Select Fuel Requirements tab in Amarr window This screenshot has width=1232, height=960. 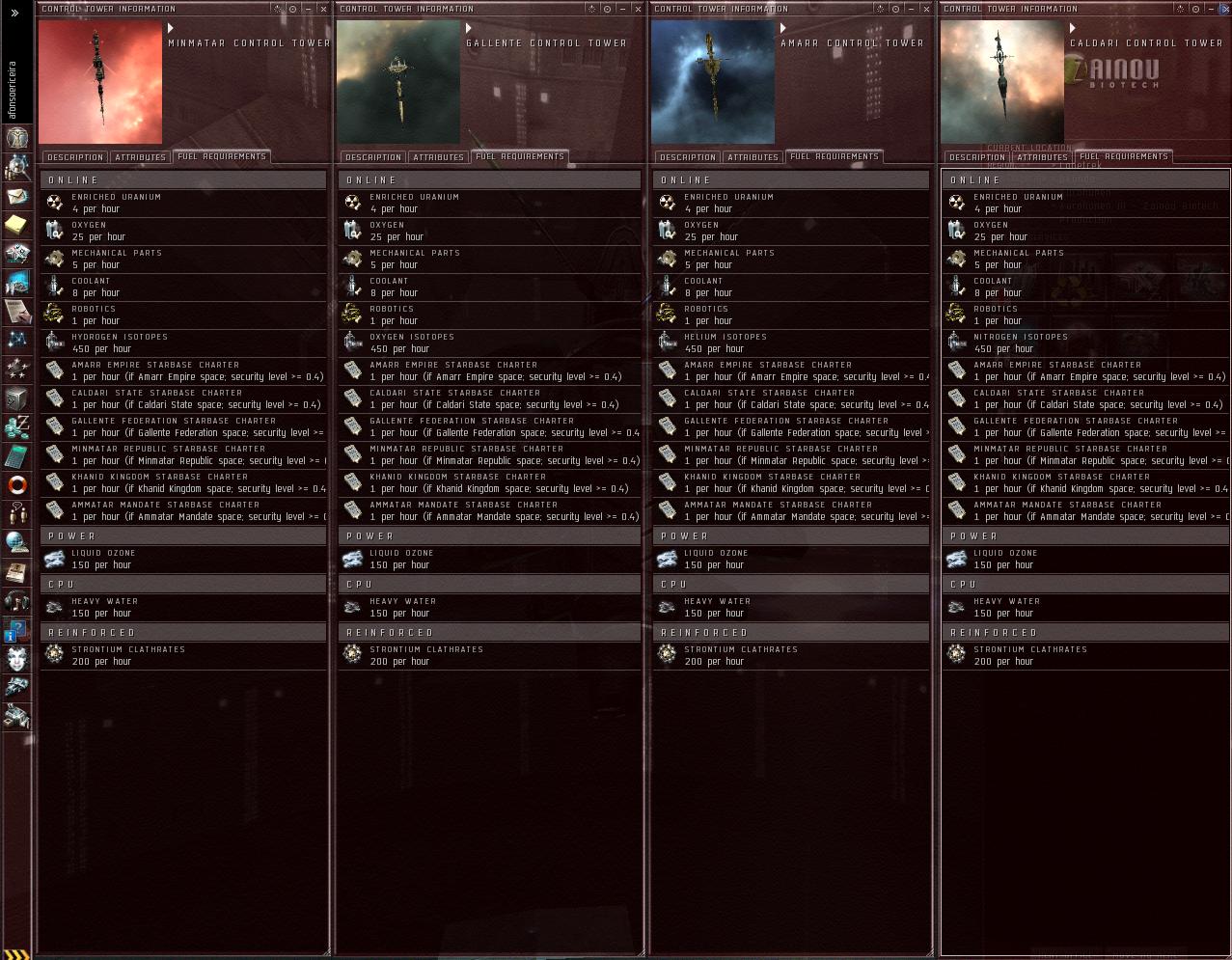point(835,156)
